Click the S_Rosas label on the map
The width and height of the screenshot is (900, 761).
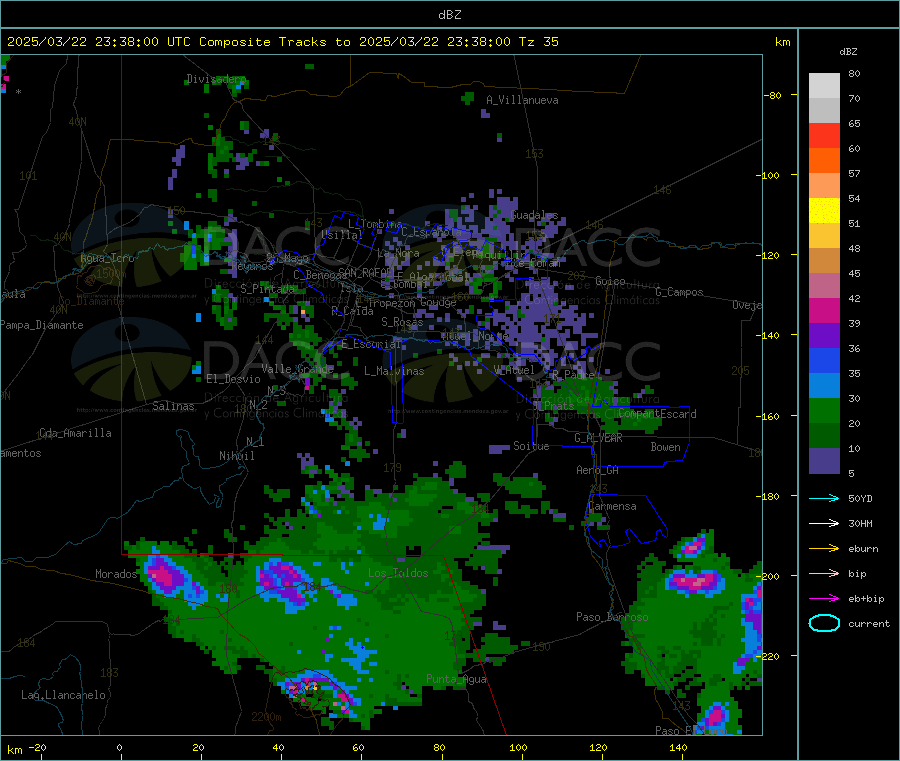pyautogui.click(x=402, y=322)
